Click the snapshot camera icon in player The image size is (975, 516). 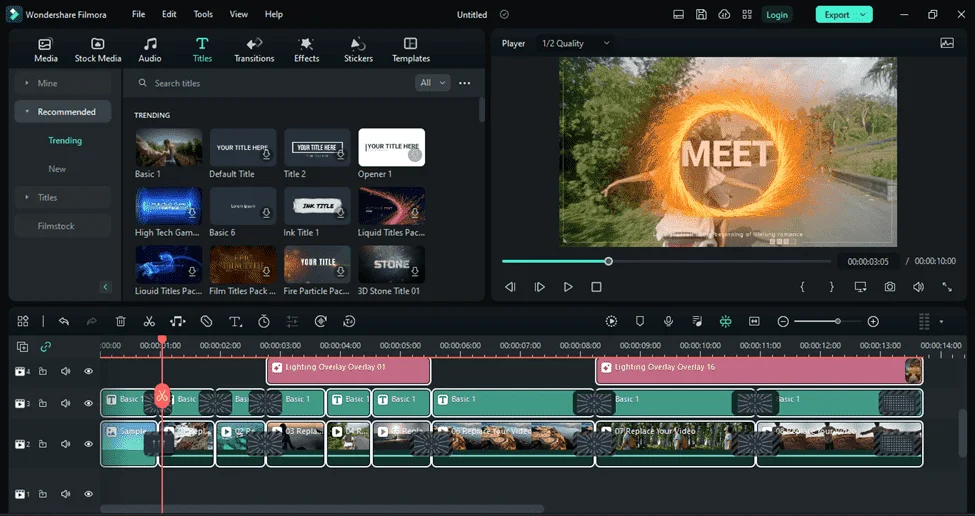coord(890,287)
